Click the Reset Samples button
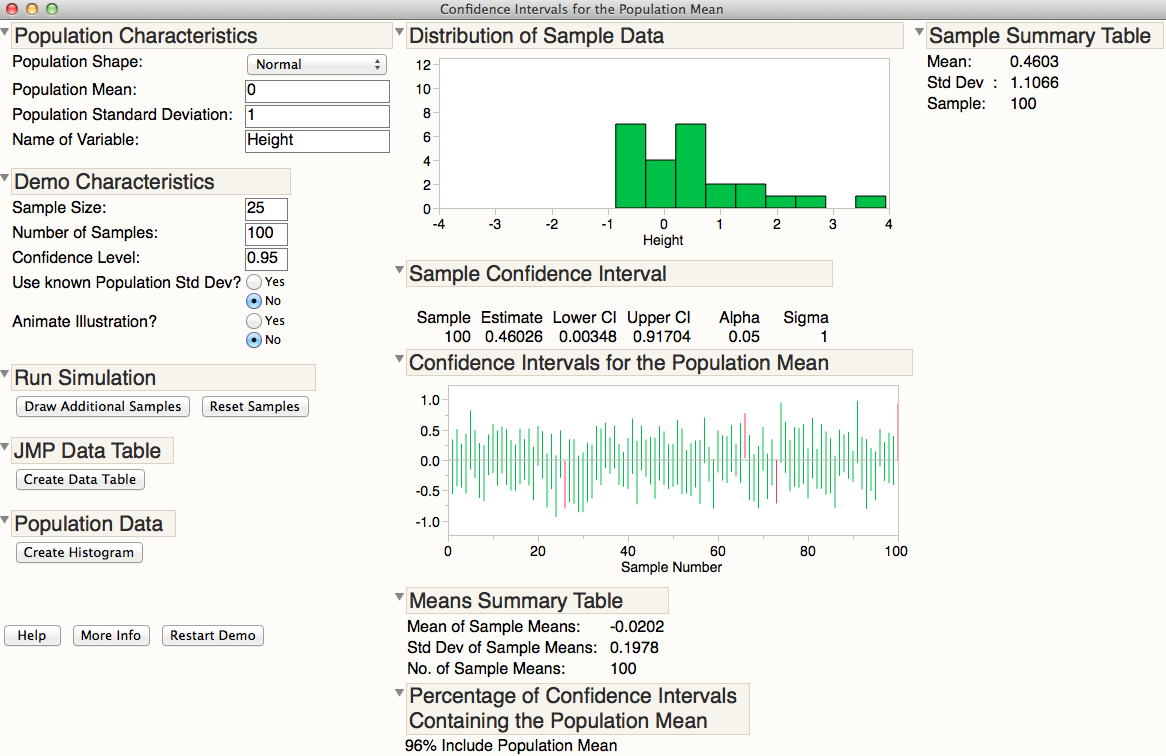Viewport: 1166px width, 756px height. pyautogui.click(x=255, y=406)
